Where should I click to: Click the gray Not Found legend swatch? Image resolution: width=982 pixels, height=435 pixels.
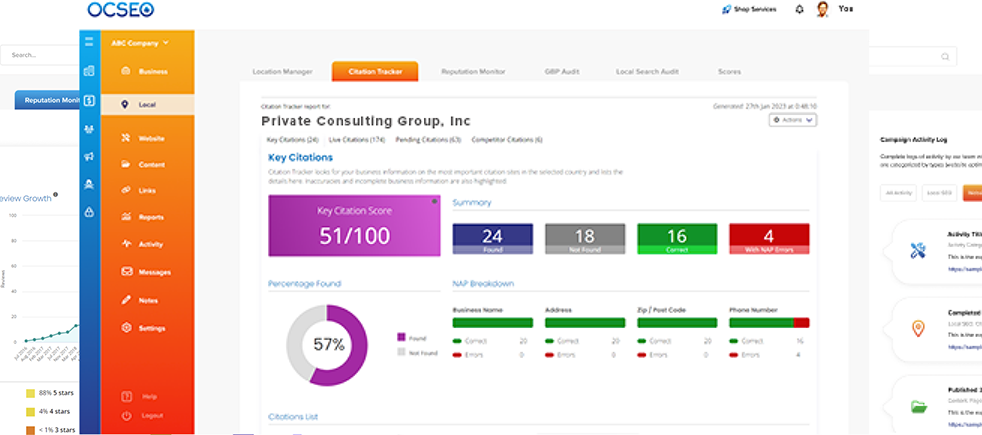tap(401, 352)
